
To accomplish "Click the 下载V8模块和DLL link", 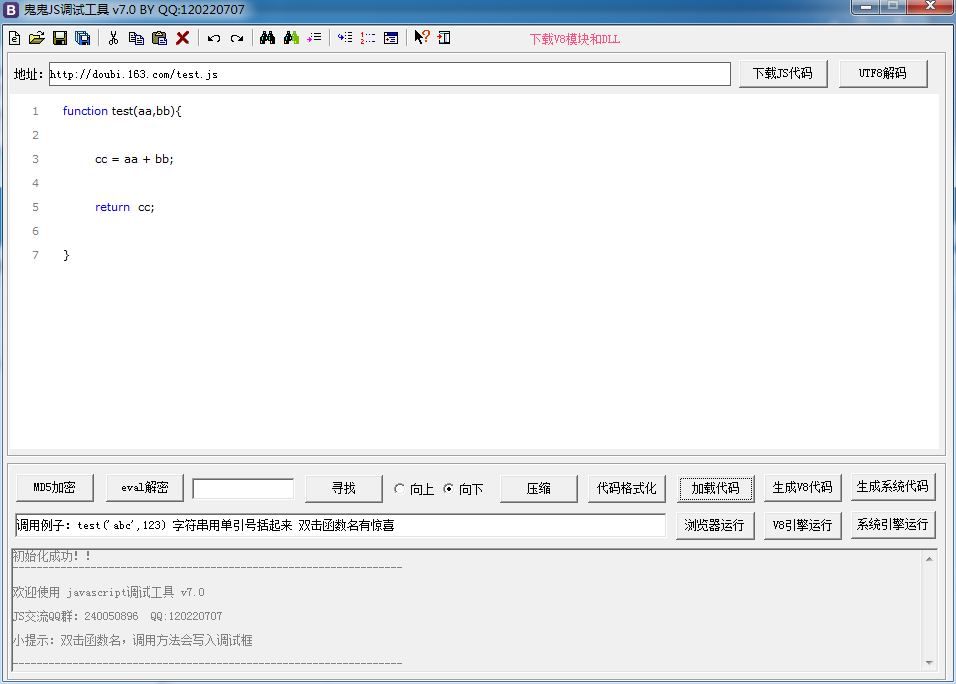I will click(x=574, y=39).
